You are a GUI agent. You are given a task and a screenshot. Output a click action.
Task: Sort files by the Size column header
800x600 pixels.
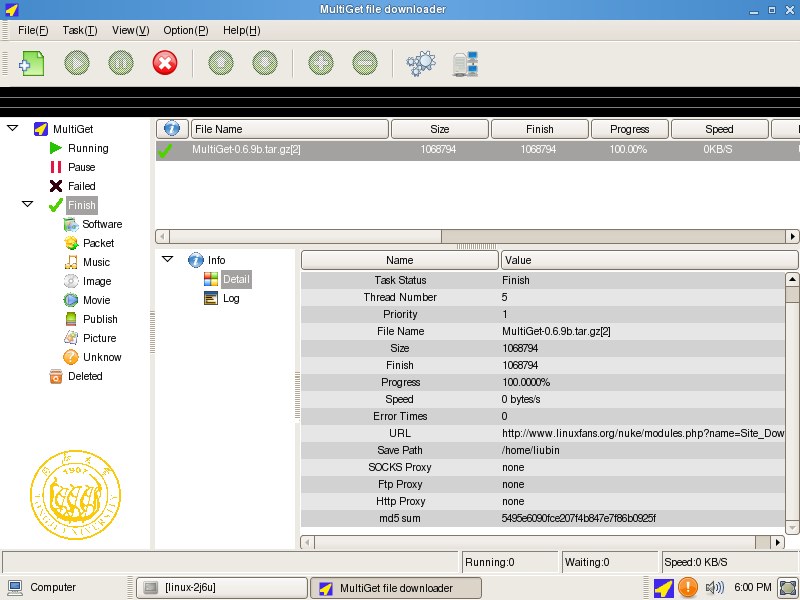[438, 128]
